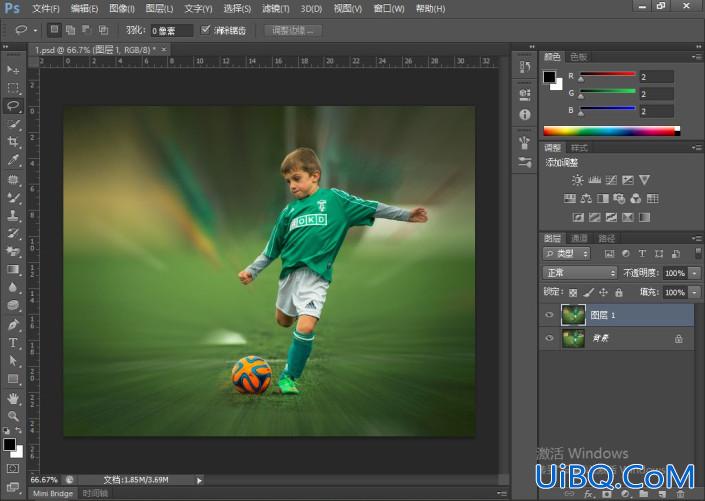705x501 pixels.
Task: Toggle lock all for layer
Action: [619, 293]
